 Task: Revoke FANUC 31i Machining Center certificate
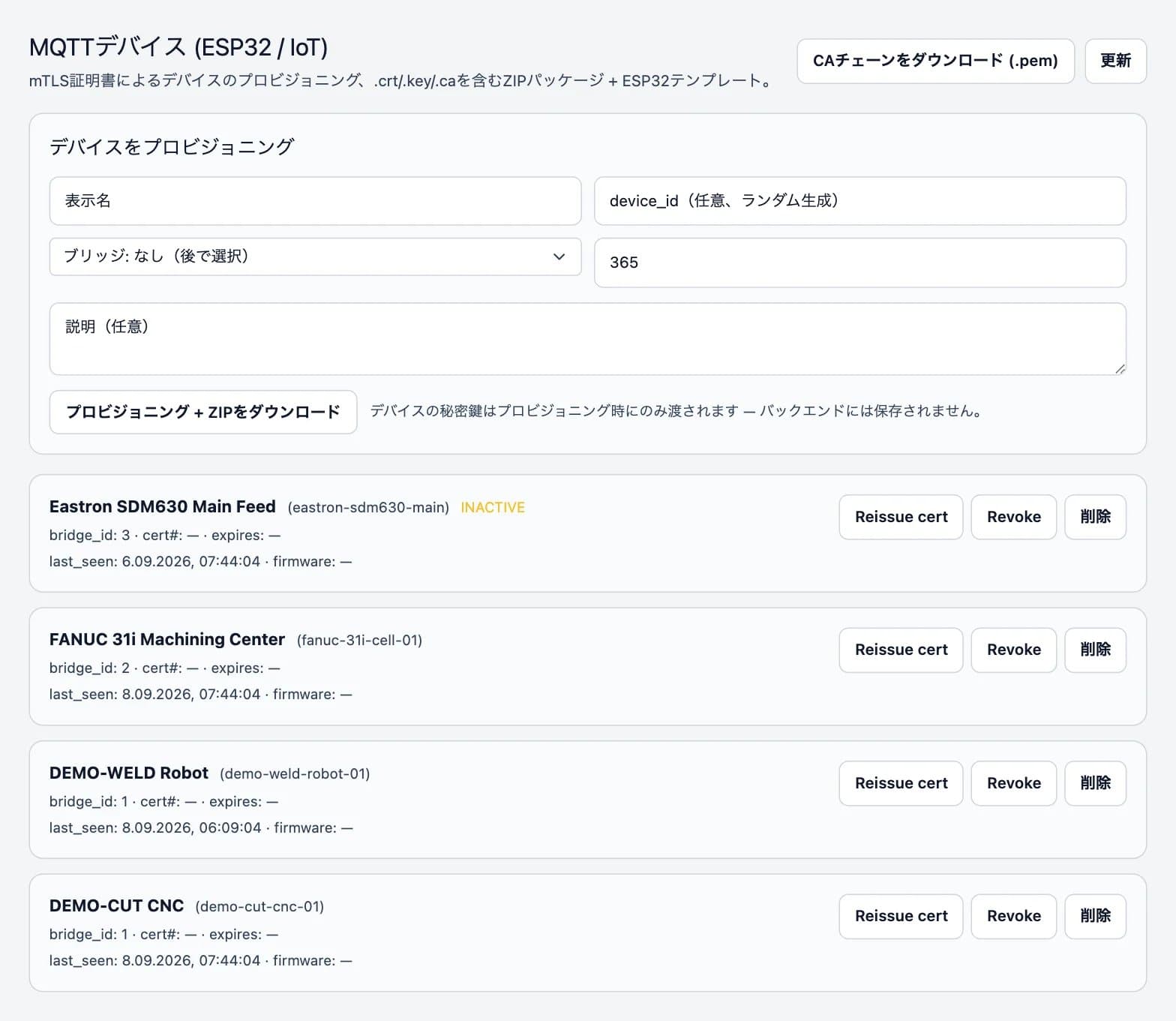(1013, 650)
